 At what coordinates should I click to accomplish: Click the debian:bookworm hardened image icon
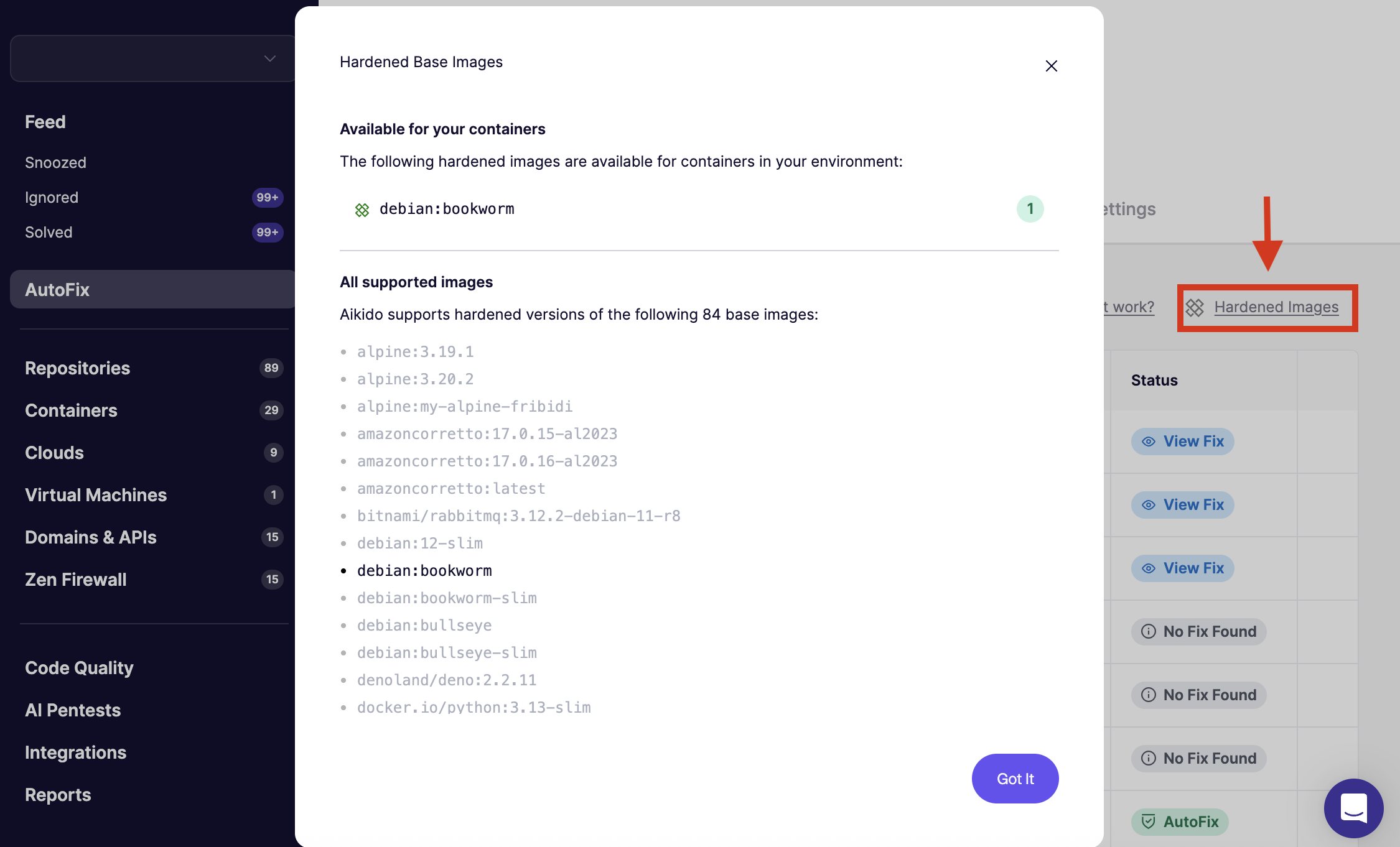point(362,210)
